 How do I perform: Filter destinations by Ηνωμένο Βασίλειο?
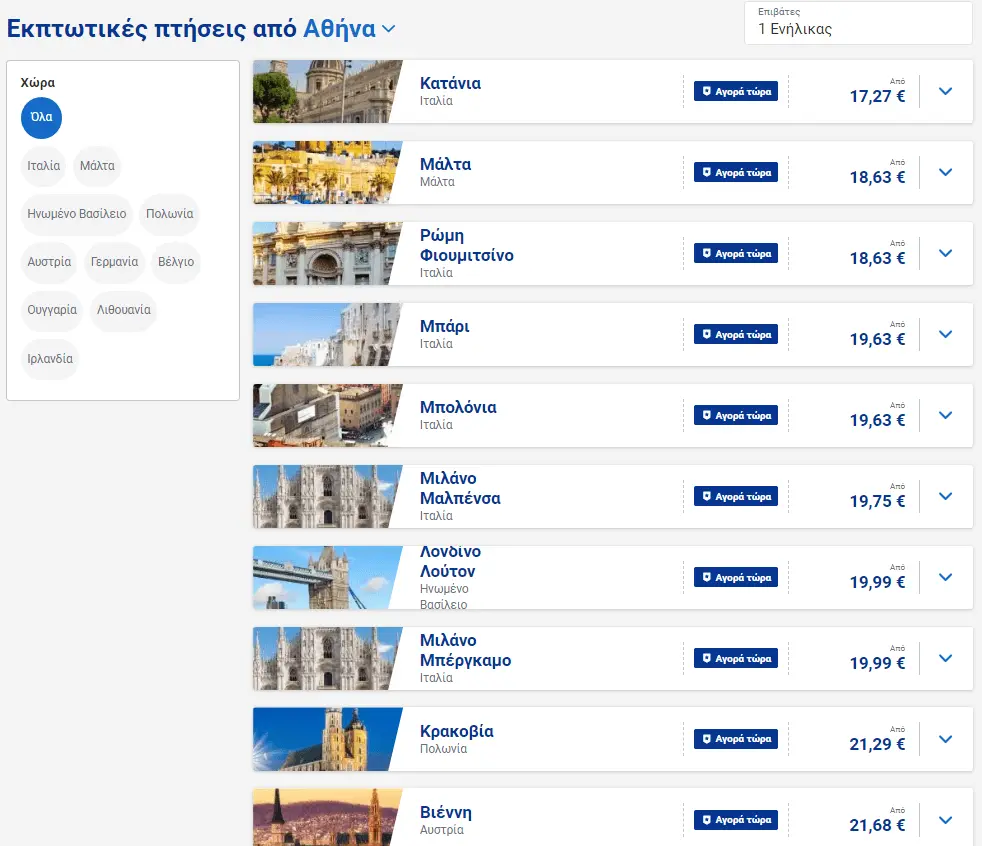[76, 214]
